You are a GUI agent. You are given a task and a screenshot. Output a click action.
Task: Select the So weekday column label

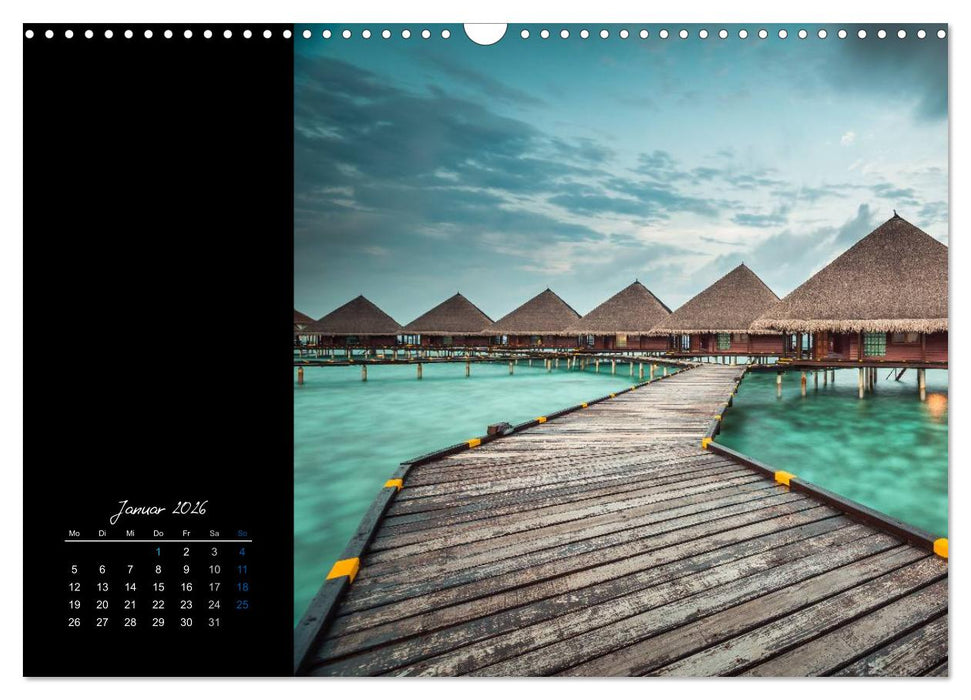pos(241,533)
